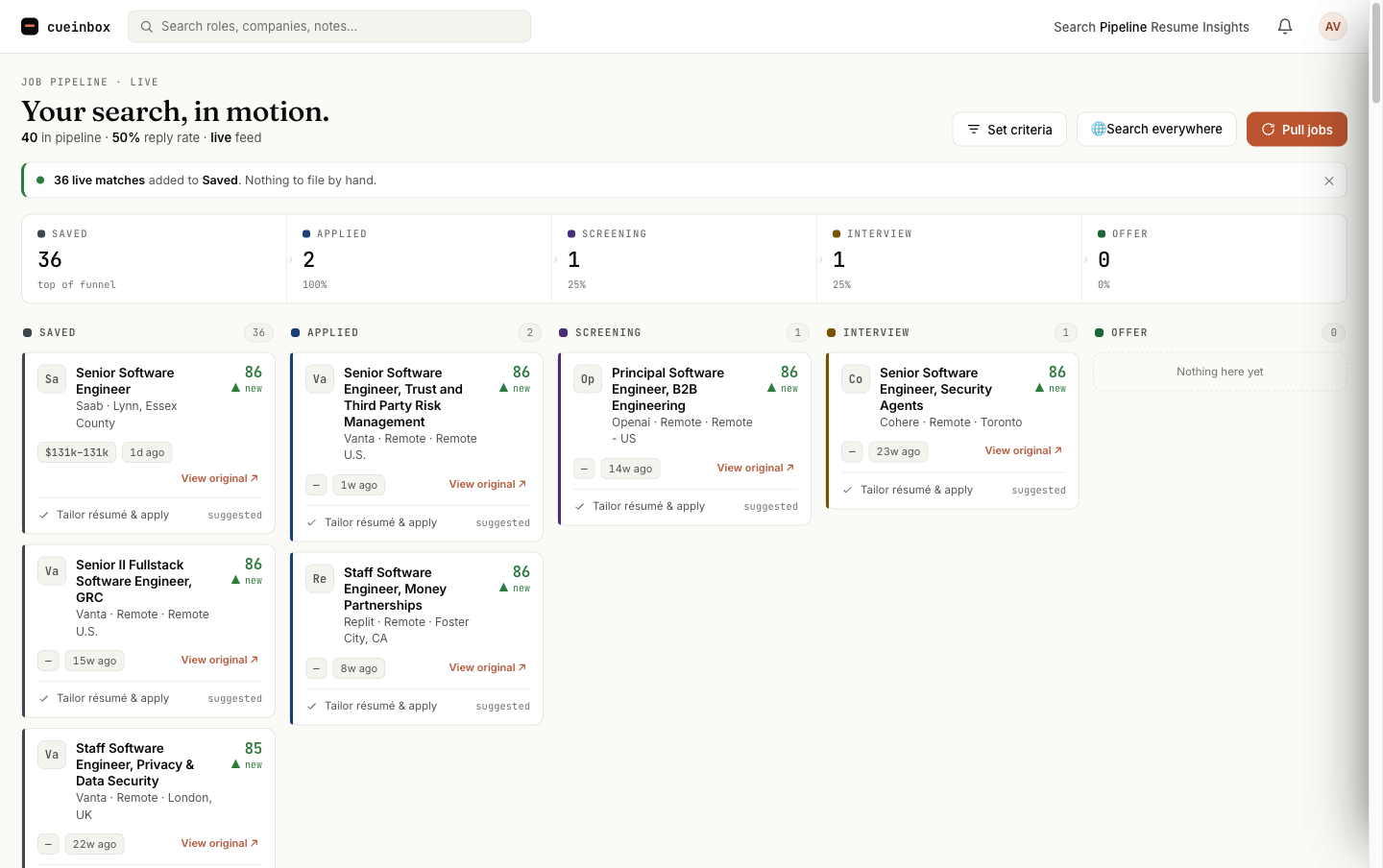Click the Saved column count 36 badge

coord(258,332)
